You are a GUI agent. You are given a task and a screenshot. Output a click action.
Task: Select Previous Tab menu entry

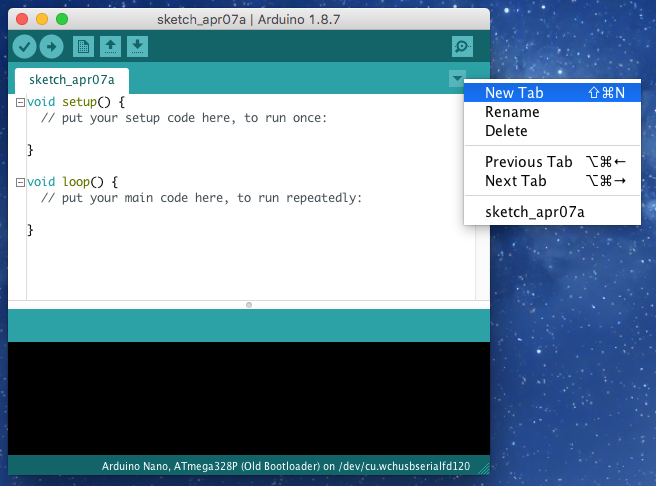[552, 161]
